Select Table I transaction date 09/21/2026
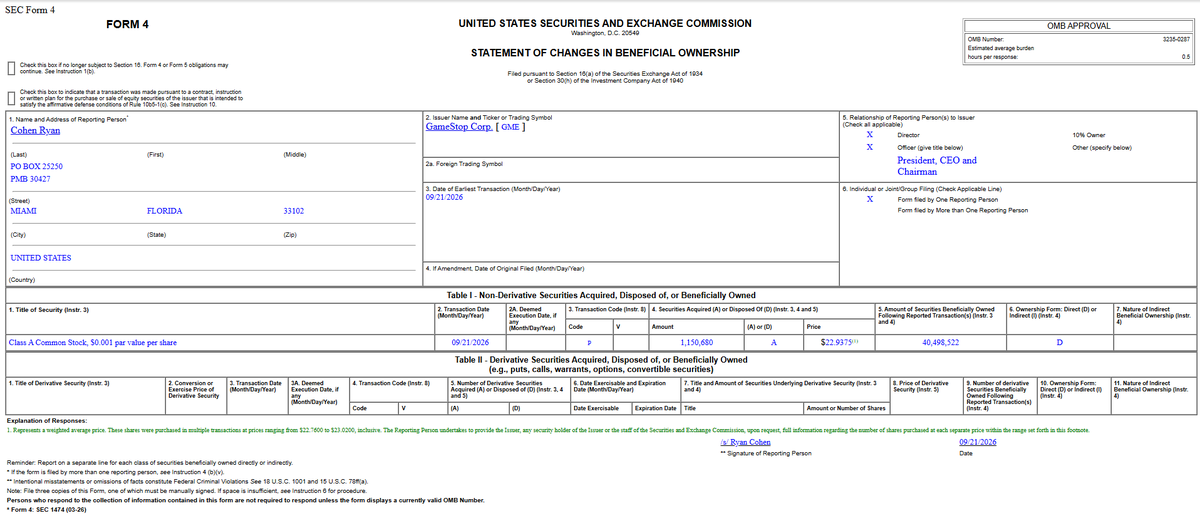Screen dimensions: 1200x528 pyautogui.click(x=469, y=343)
